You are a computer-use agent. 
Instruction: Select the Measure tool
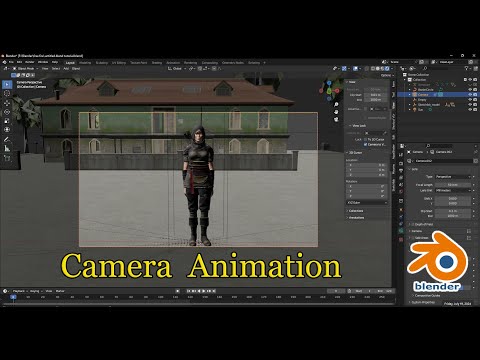(7, 149)
